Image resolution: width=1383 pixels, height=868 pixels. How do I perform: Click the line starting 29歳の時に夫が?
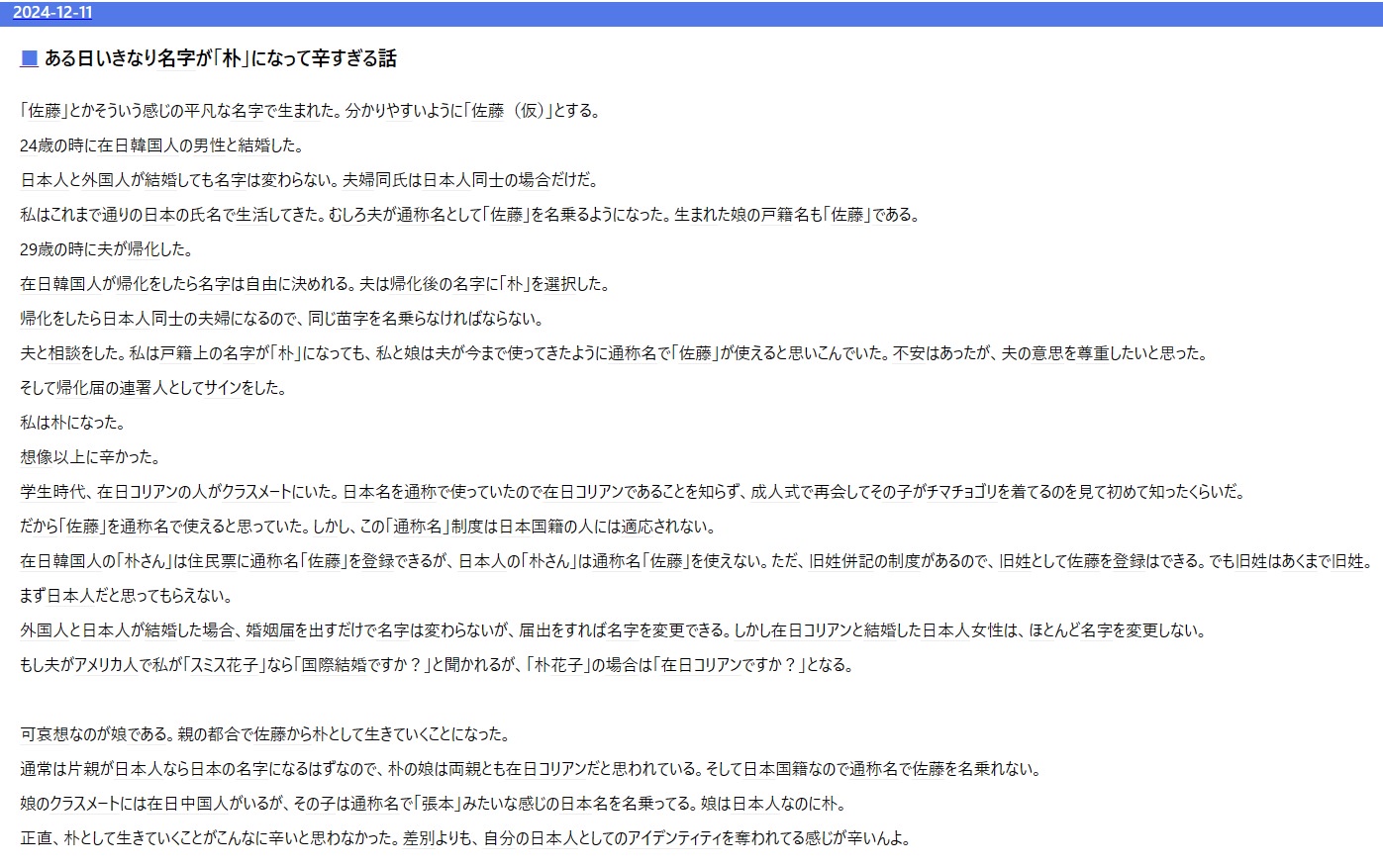point(107,249)
